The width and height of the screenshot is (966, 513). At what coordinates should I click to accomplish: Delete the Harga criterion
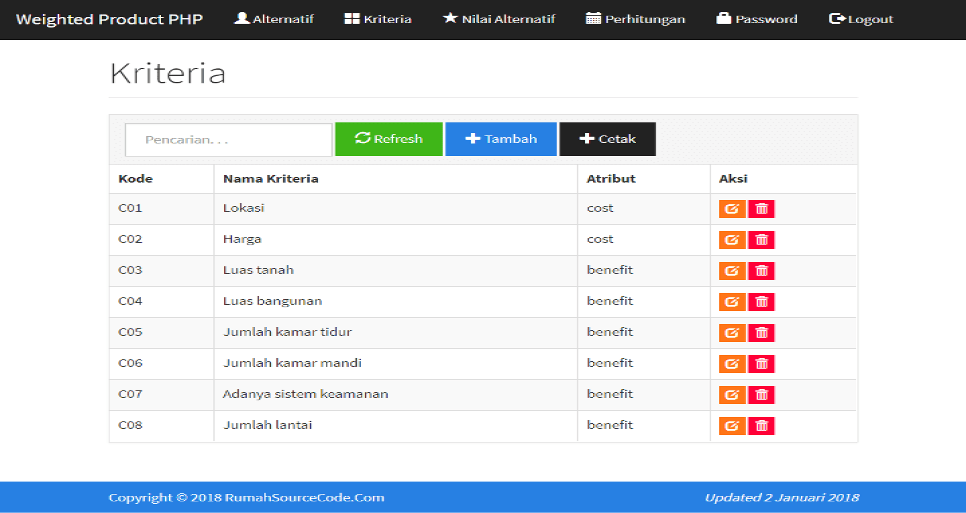click(x=761, y=240)
